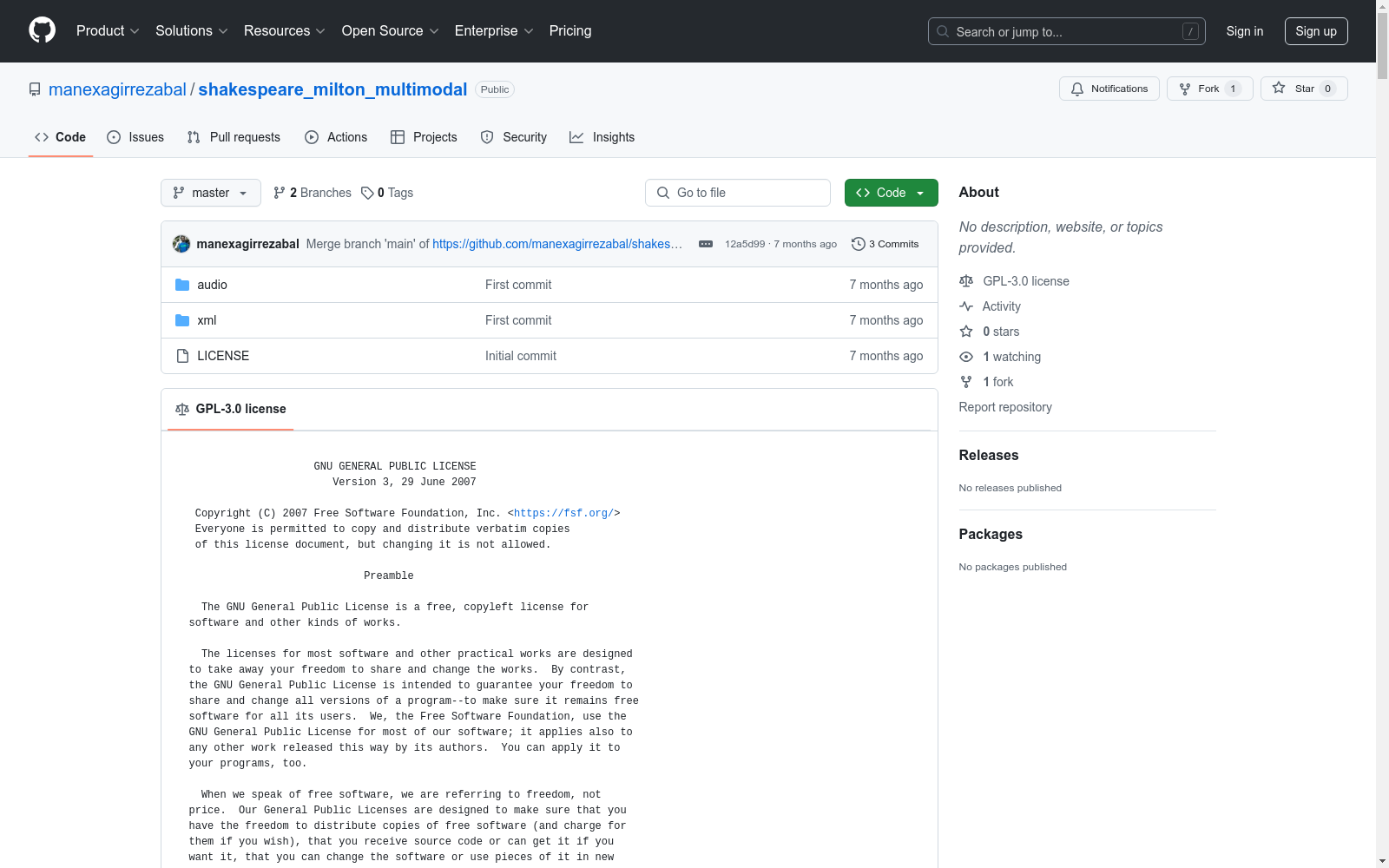The height and width of the screenshot is (868, 1389).
Task: Open the fsf.org link in license text
Action: point(564,513)
